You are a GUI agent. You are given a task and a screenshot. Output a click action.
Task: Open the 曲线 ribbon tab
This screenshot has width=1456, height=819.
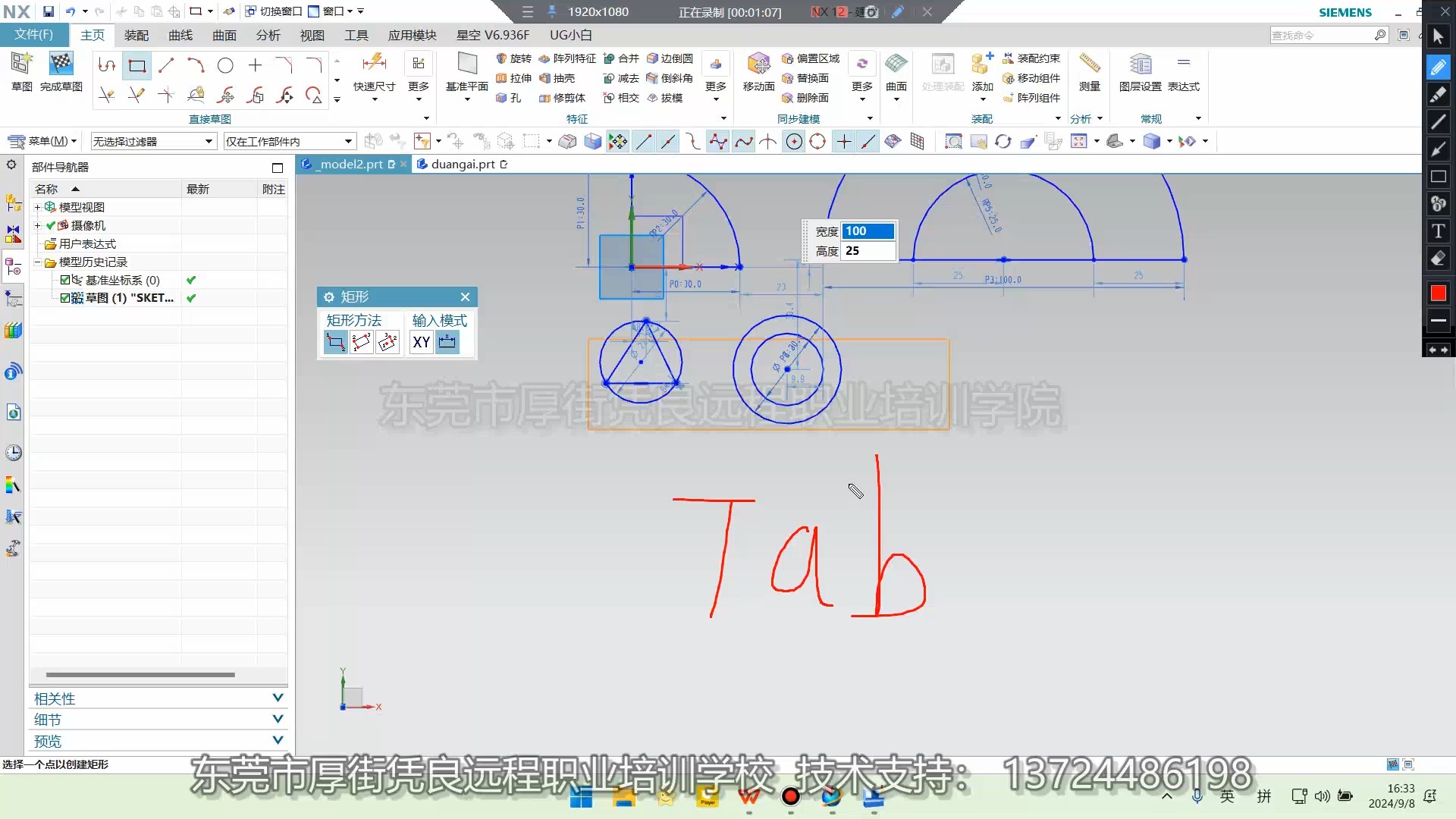180,35
